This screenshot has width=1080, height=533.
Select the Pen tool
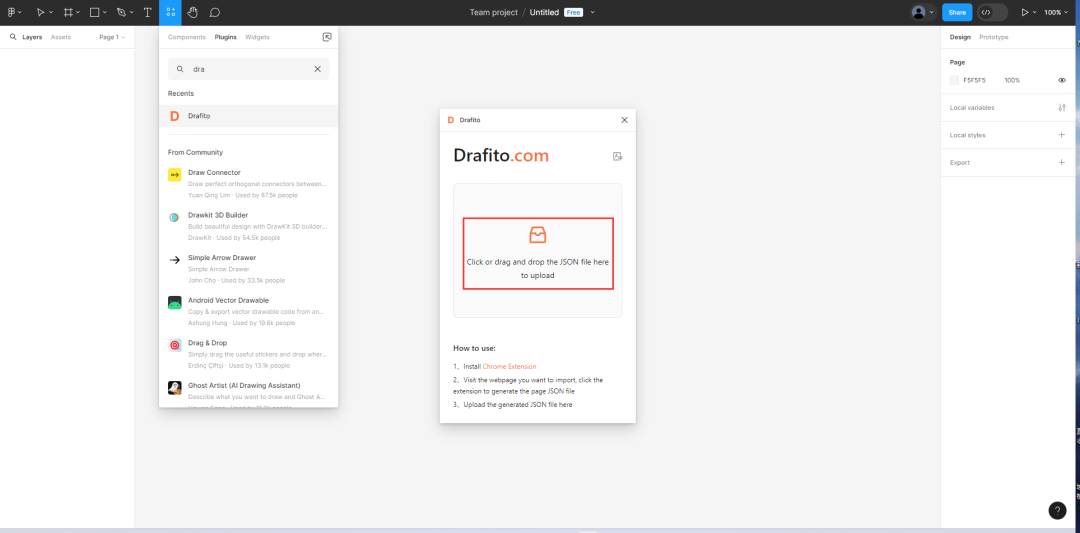[x=121, y=12]
